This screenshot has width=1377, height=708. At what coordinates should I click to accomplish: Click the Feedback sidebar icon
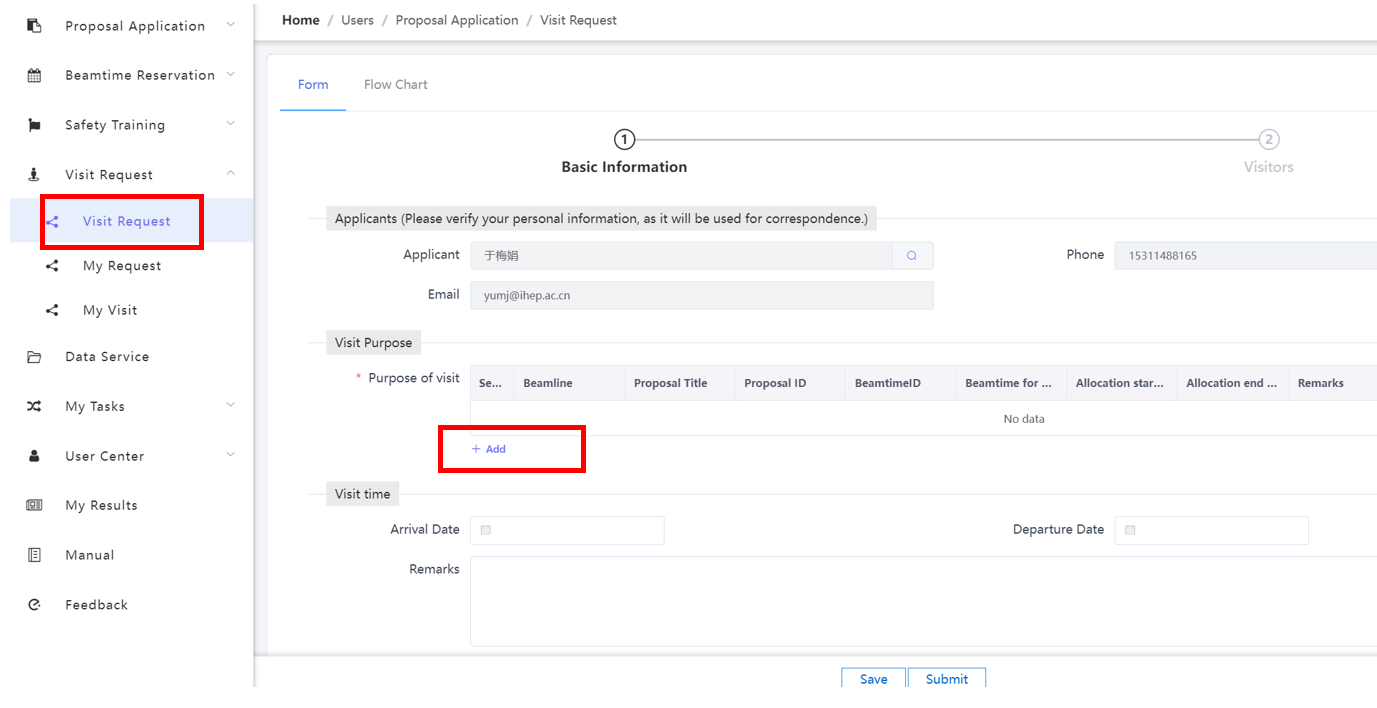pos(34,605)
